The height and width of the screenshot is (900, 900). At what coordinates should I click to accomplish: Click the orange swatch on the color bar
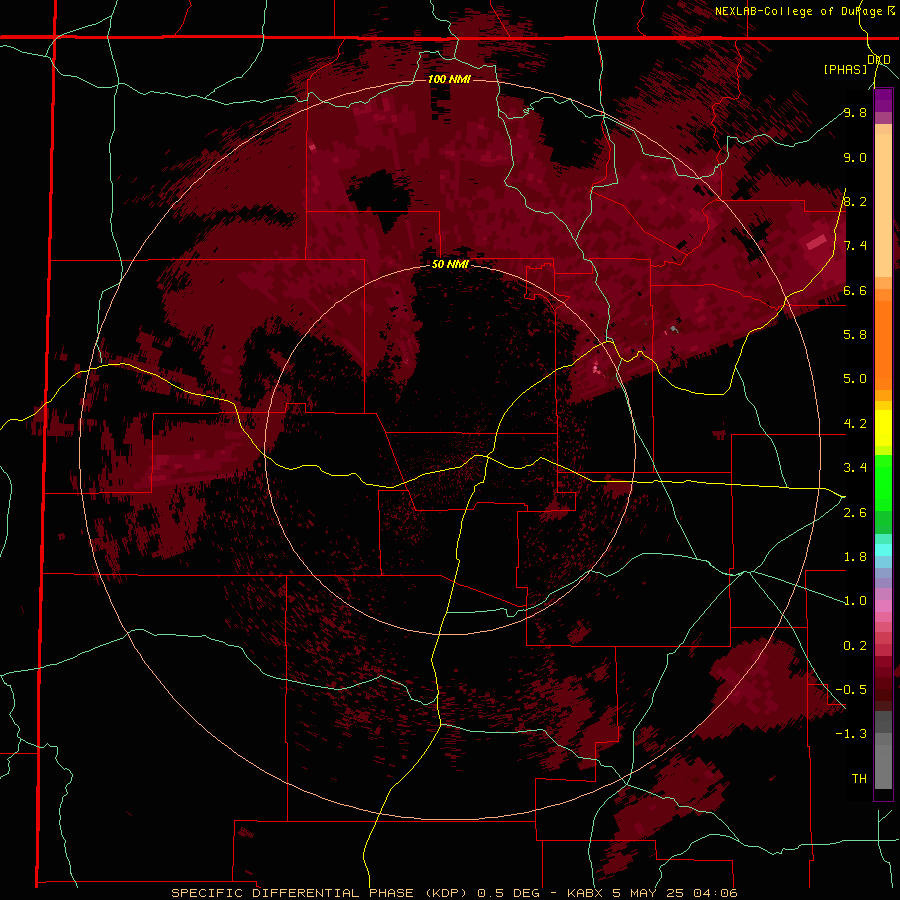tap(883, 344)
